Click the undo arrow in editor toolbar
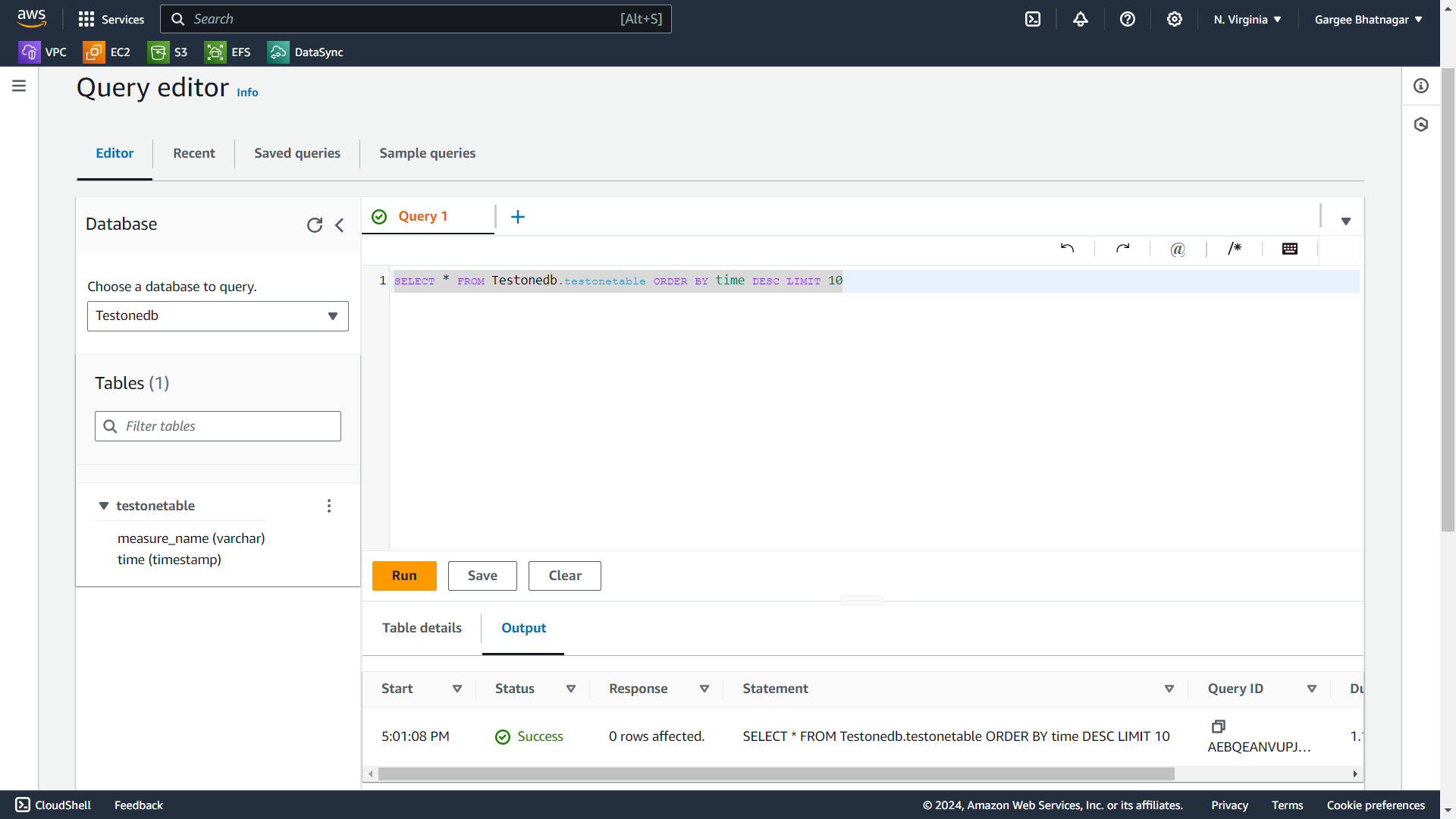 [1067, 249]
